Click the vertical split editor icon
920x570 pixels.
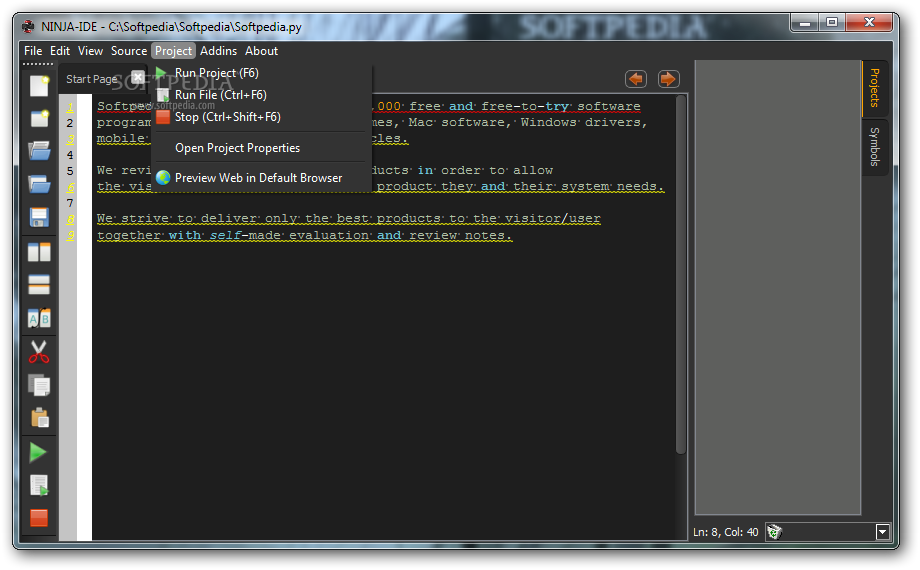[x=39, y=252]
